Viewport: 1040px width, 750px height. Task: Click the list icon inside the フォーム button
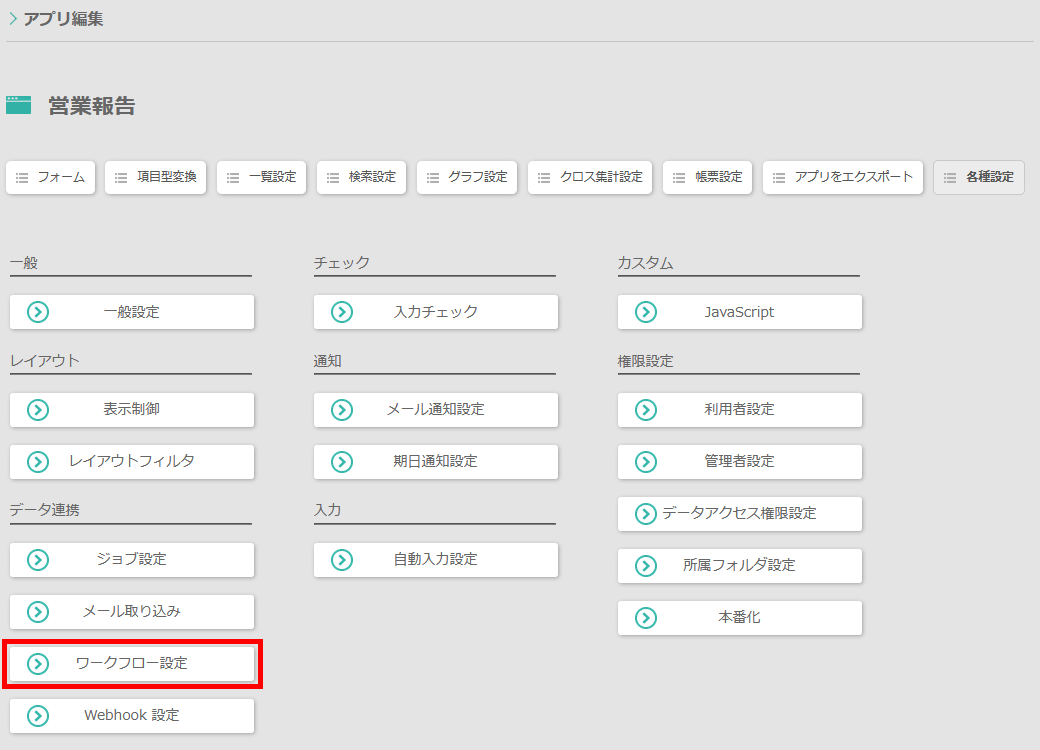coord(22,177)
